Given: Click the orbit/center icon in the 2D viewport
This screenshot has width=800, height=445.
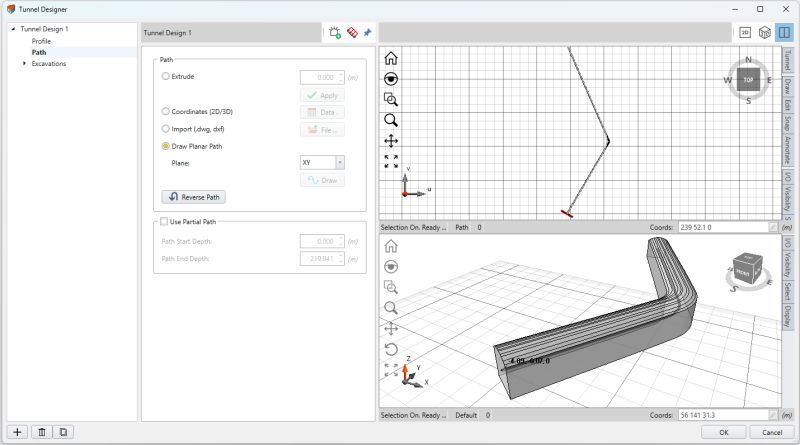Looking at the screenshot, I should click(391, 79).
